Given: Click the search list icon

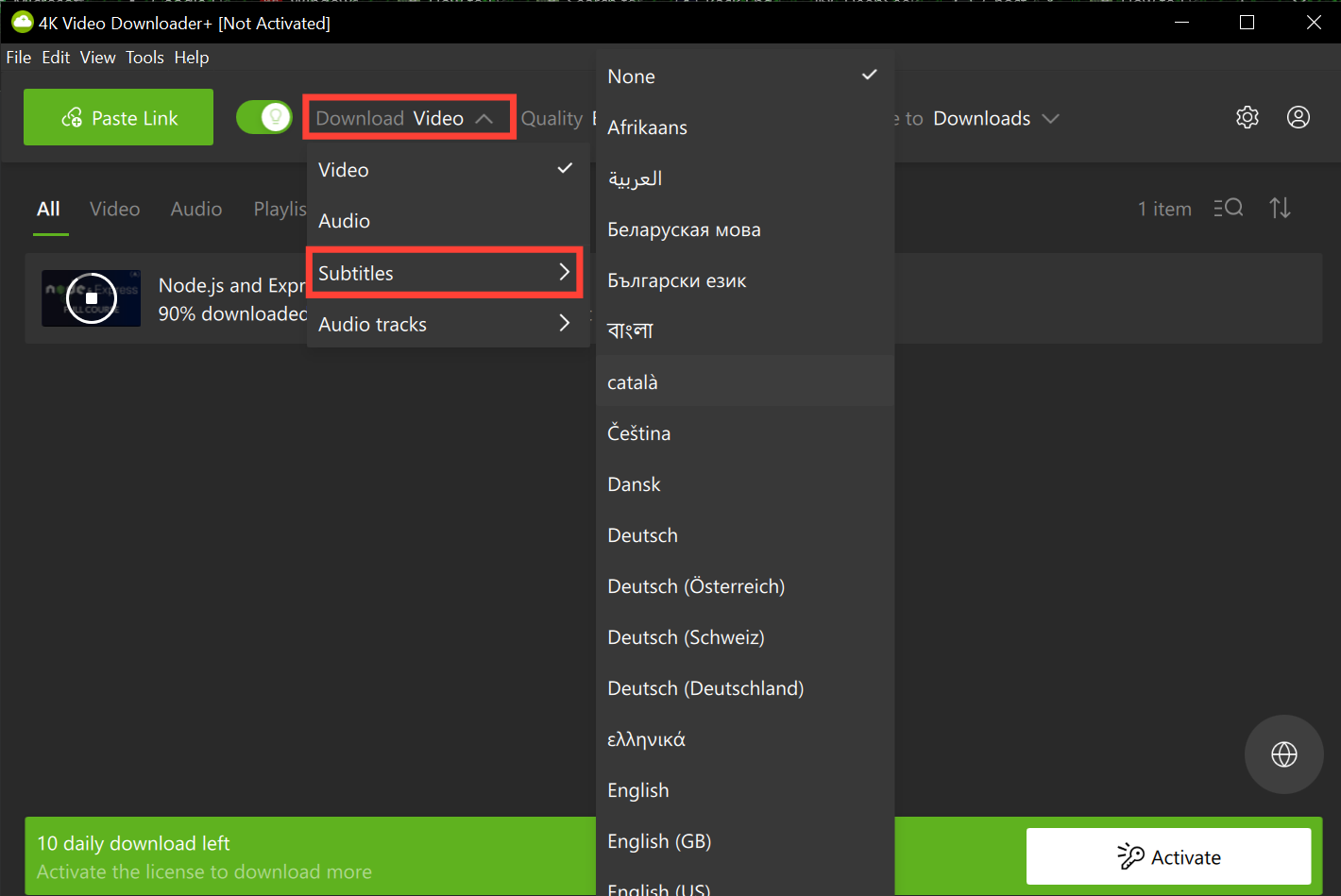Looking at the screenshot, I should pyautogui.click(x=1228, y=208).
